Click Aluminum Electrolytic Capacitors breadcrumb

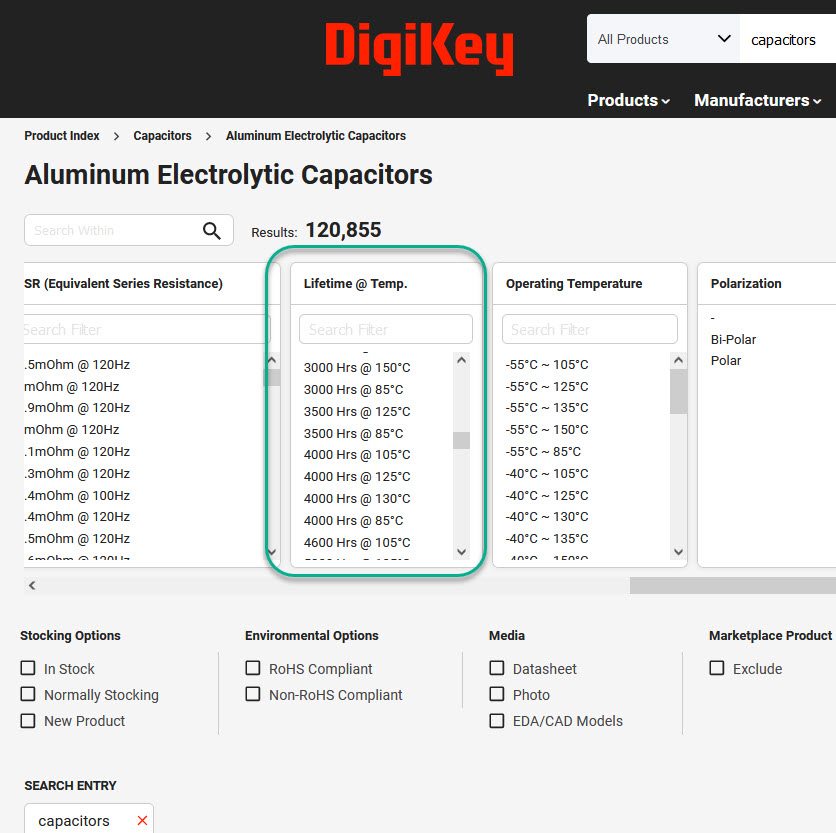click(x=316, y=136)
